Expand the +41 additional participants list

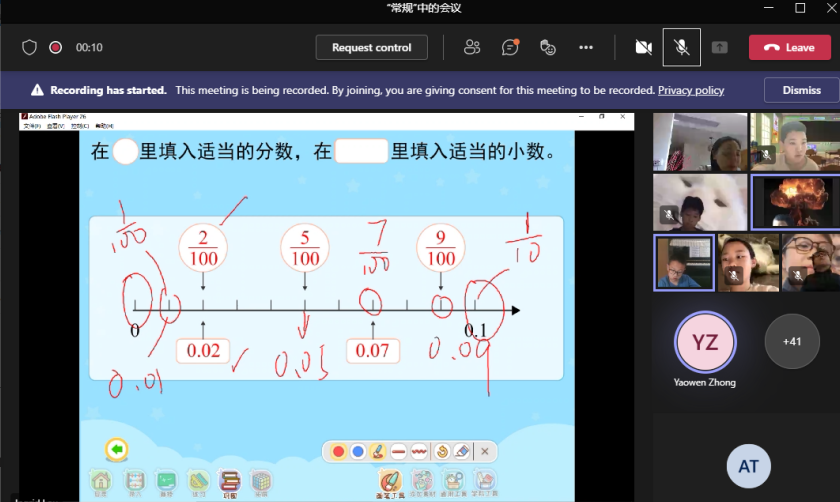792,341
